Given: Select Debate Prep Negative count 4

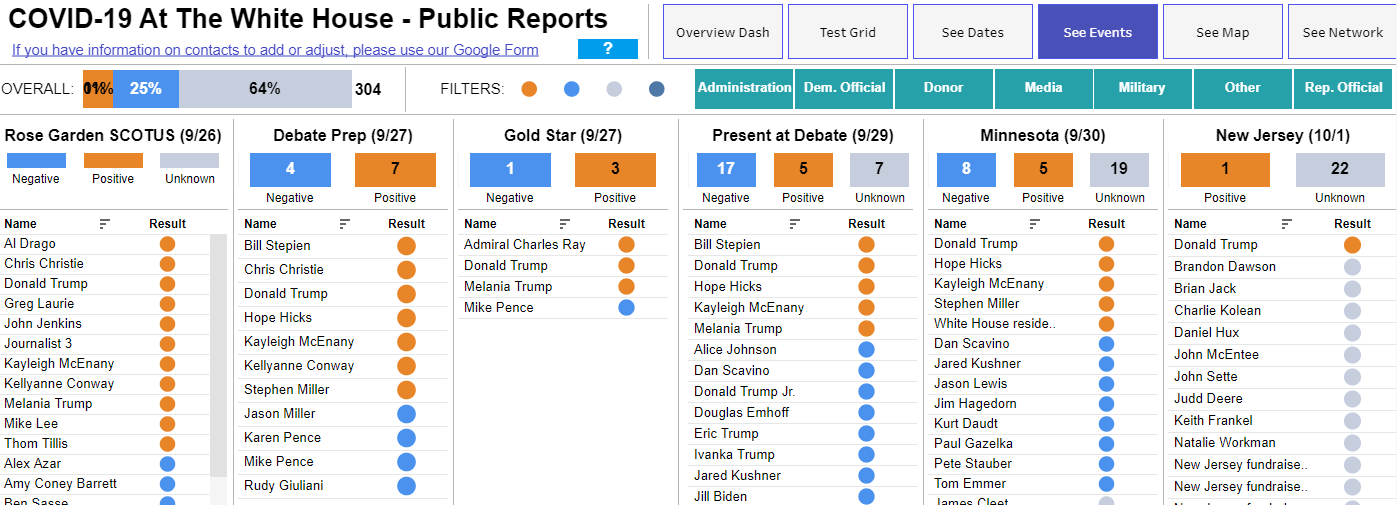Looking at the screenshot, I should (290, 170).
